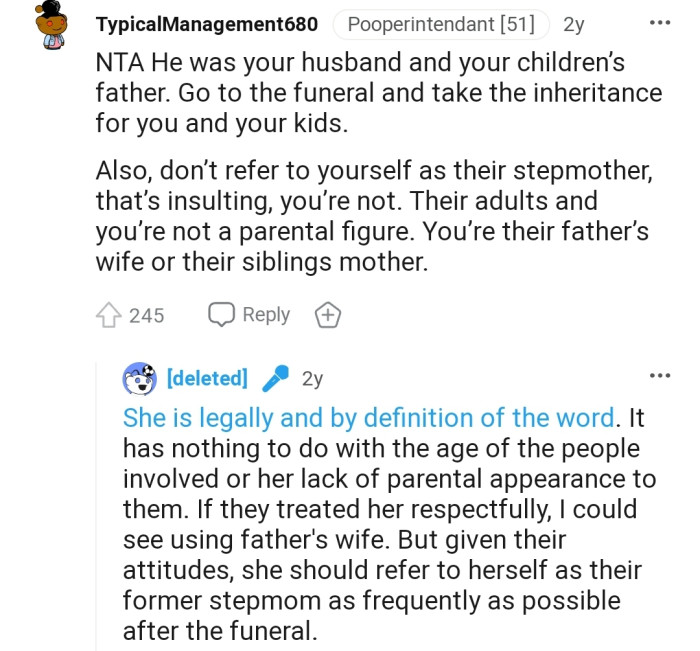Give an award using the plus icon
Image resolution: width=700 pixels, height=651 pixels.
coord(328,315)
